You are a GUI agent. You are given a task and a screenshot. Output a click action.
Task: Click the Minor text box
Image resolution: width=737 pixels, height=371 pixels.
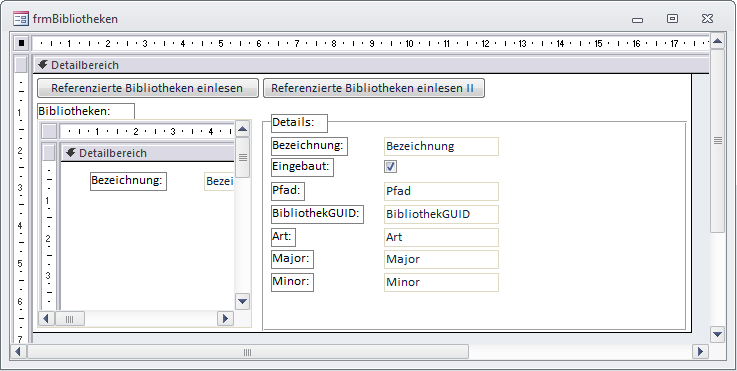[441, 282]
